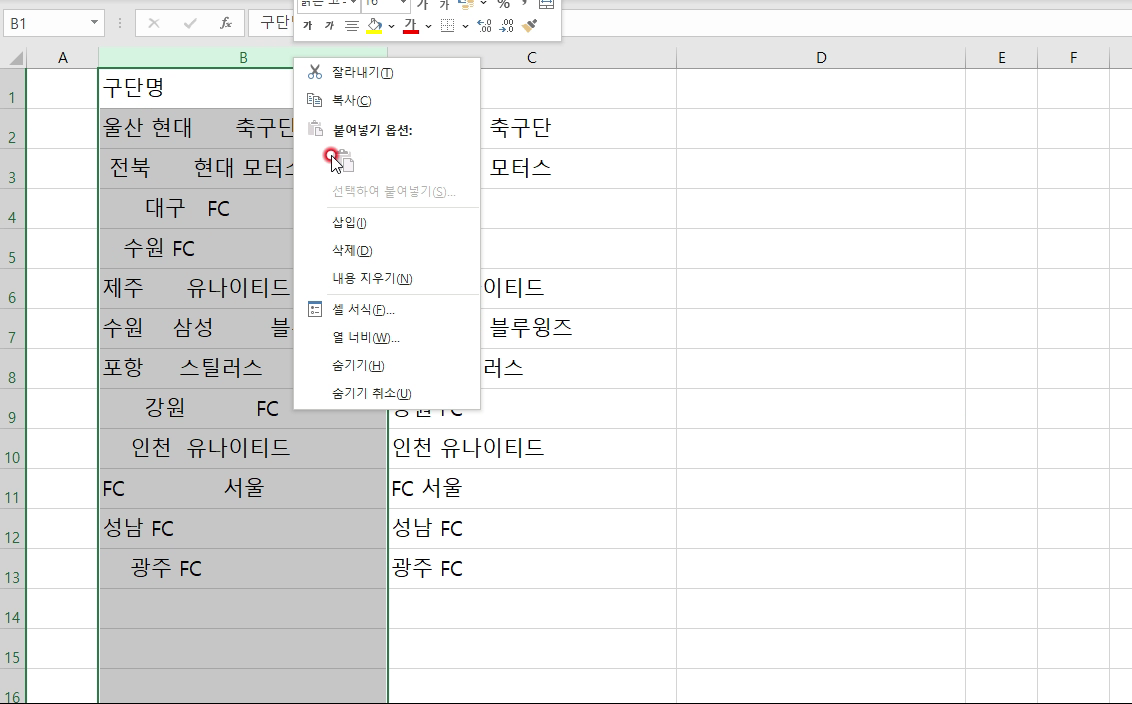Image resolution: width=1132 pixels, height=704 pixels.
Task: Click the Cut (잘라내기) scissors icon
Action: 315,72
